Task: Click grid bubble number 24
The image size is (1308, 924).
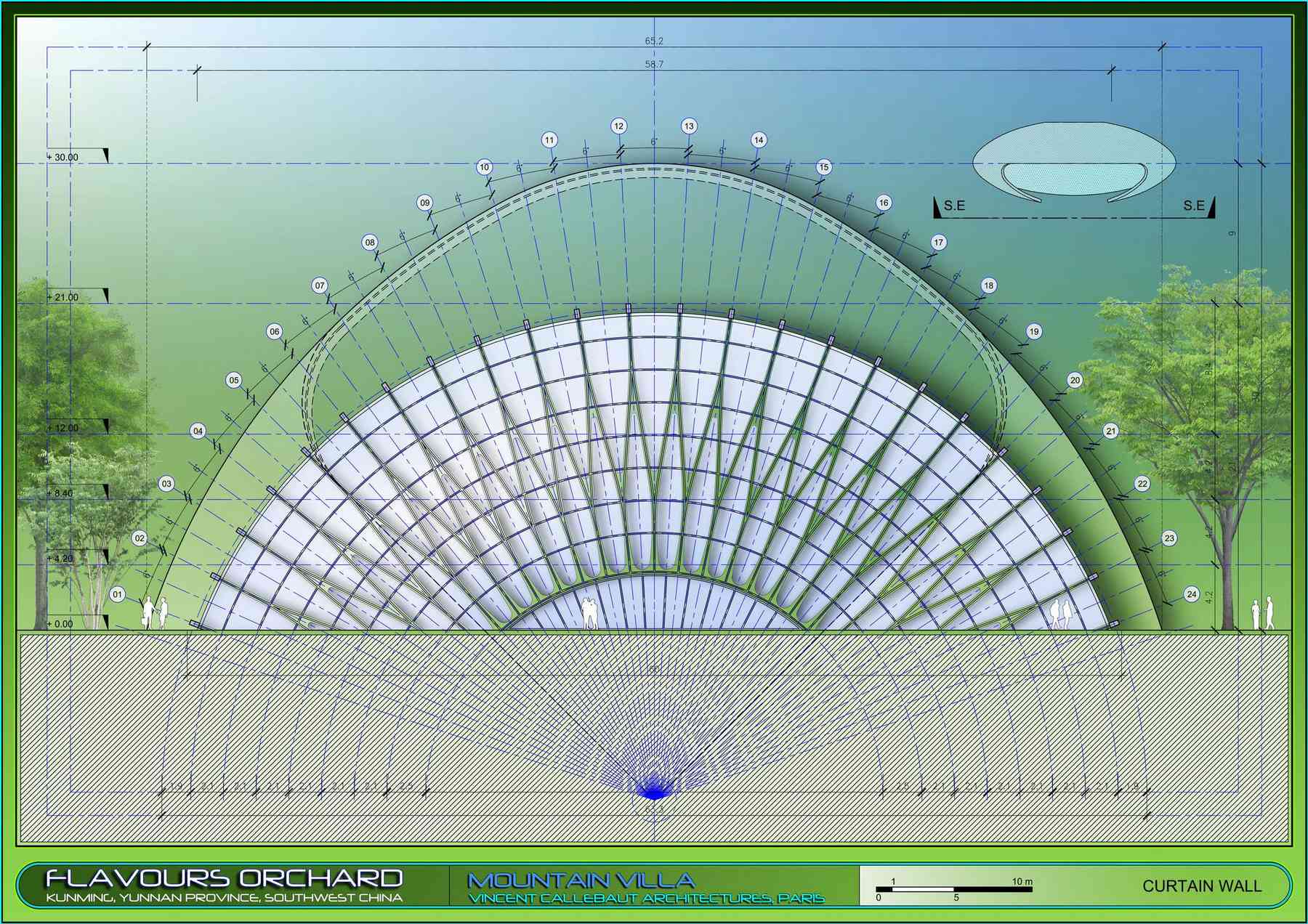Action: click(1192, 594)
